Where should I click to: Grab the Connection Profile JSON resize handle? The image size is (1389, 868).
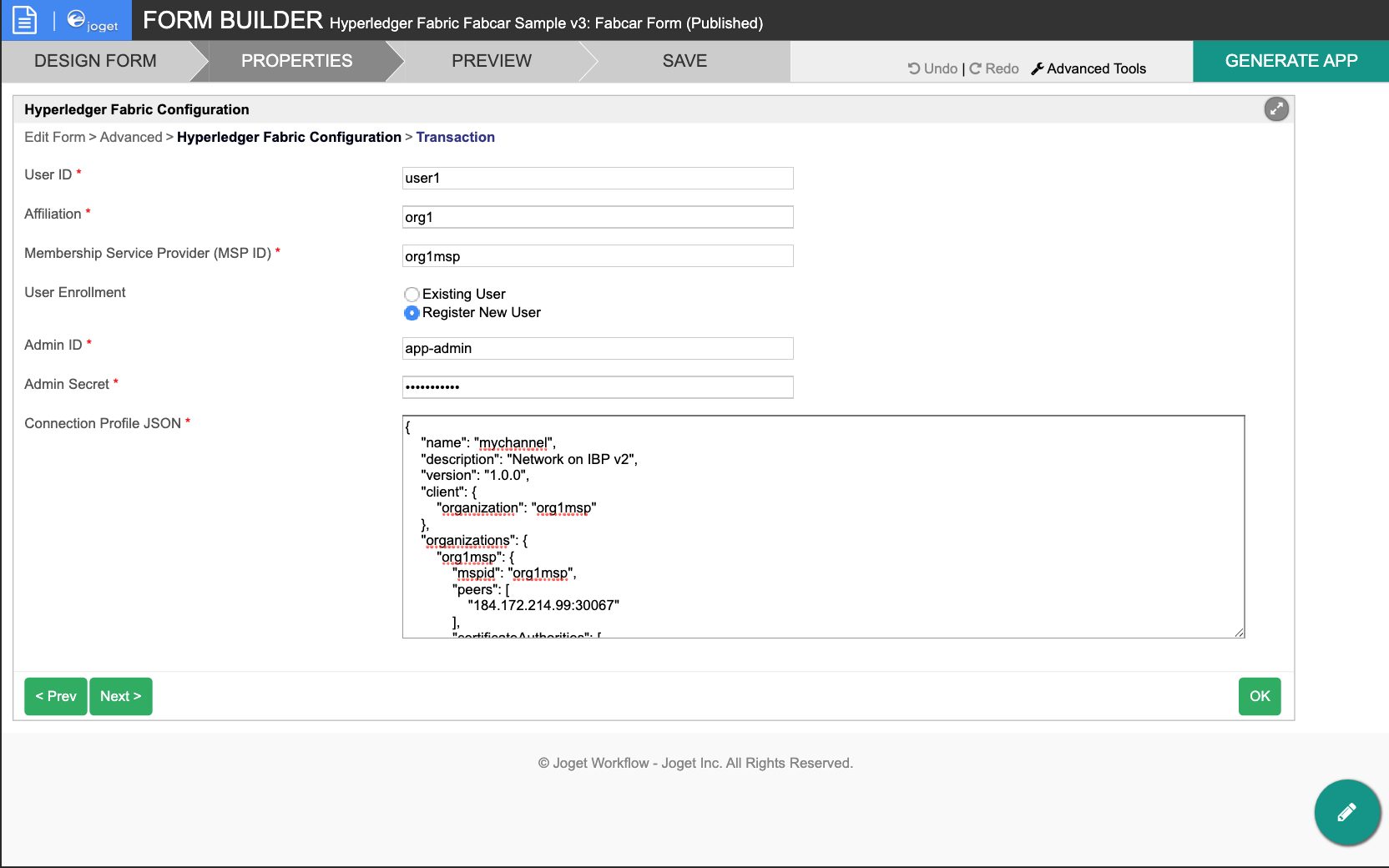coord(1240,633)
